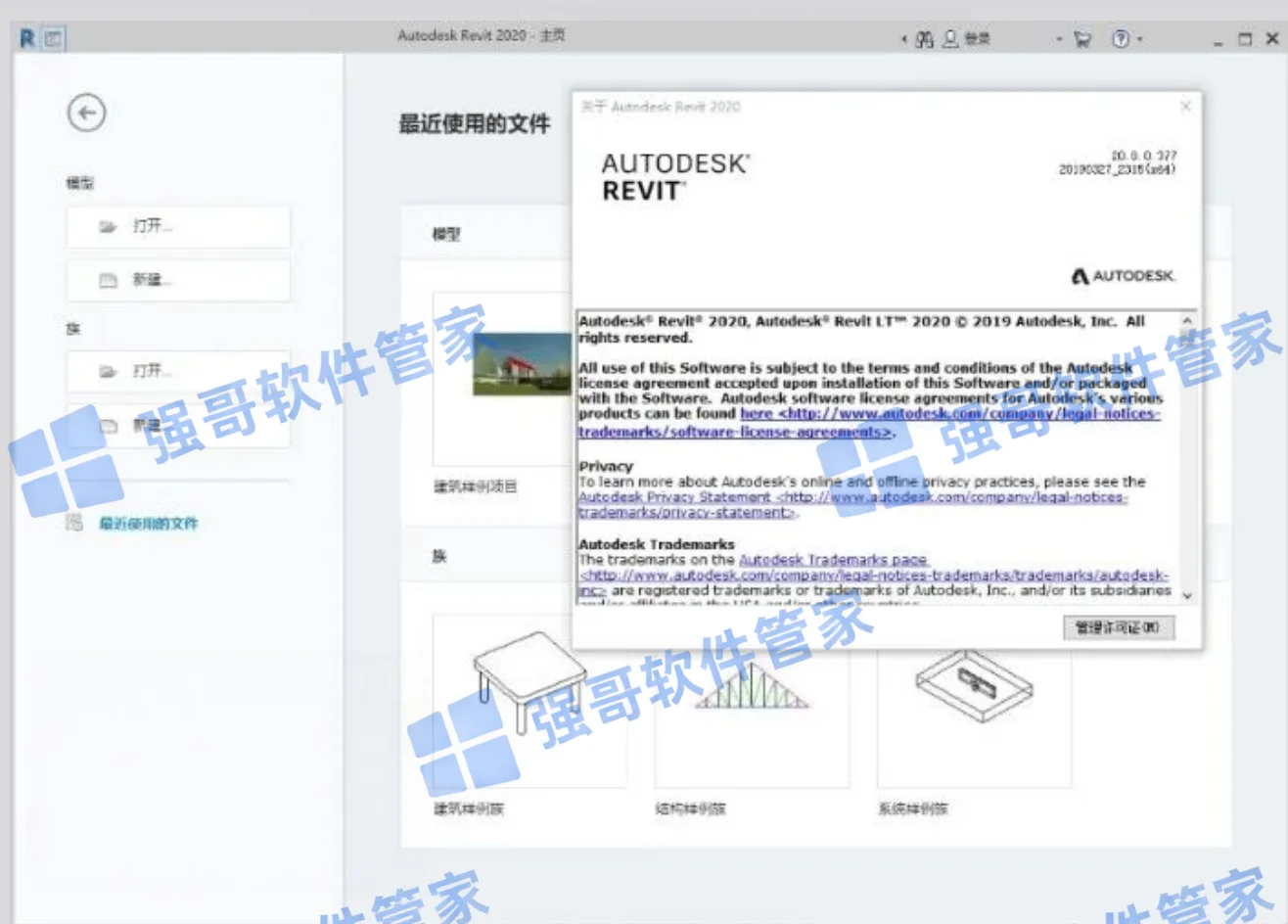Open the software-license-agreements link in About dialog
This screenshot has height=924, width=1288.
pos(868,422)
